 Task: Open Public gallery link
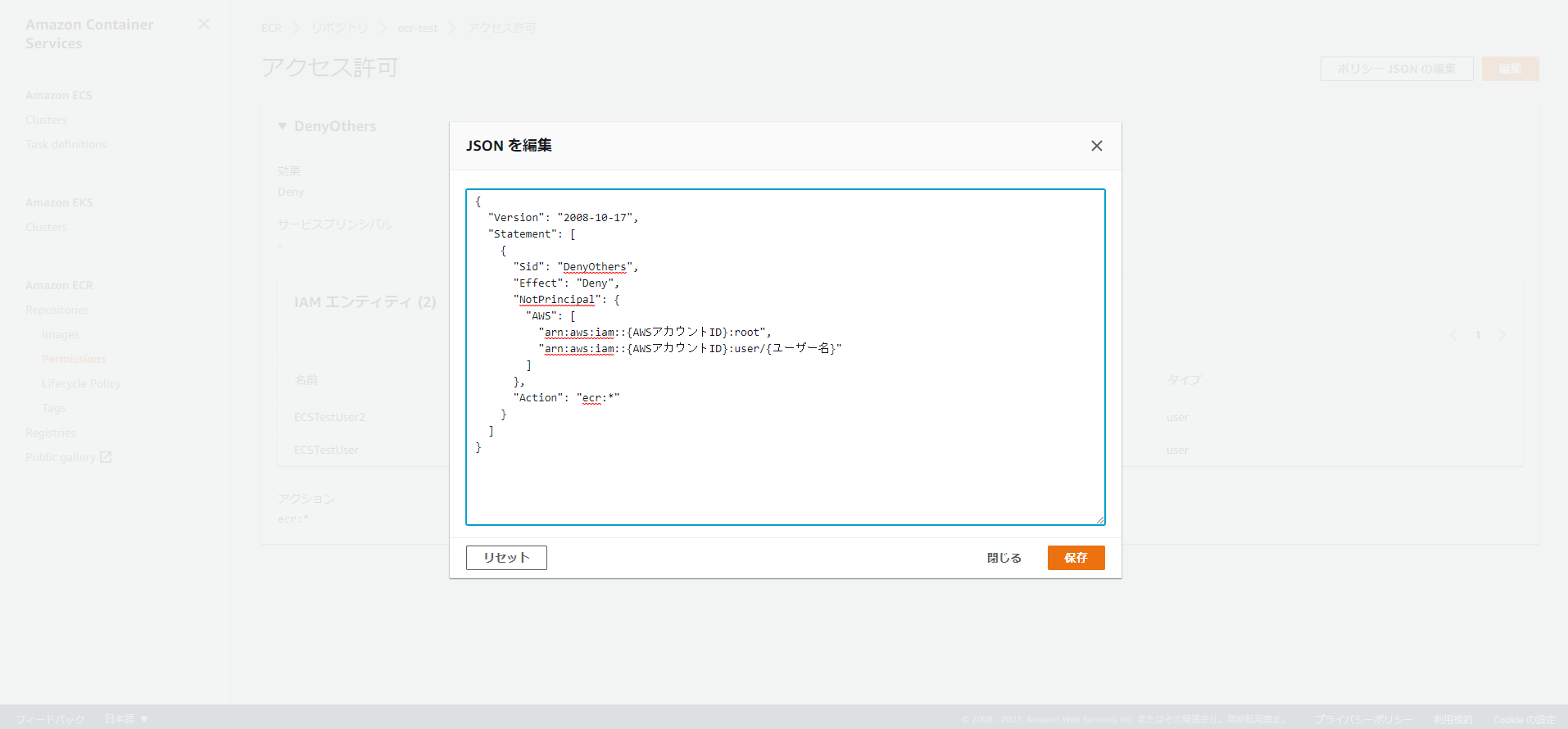pyautogui.click(x=61, y=457)
